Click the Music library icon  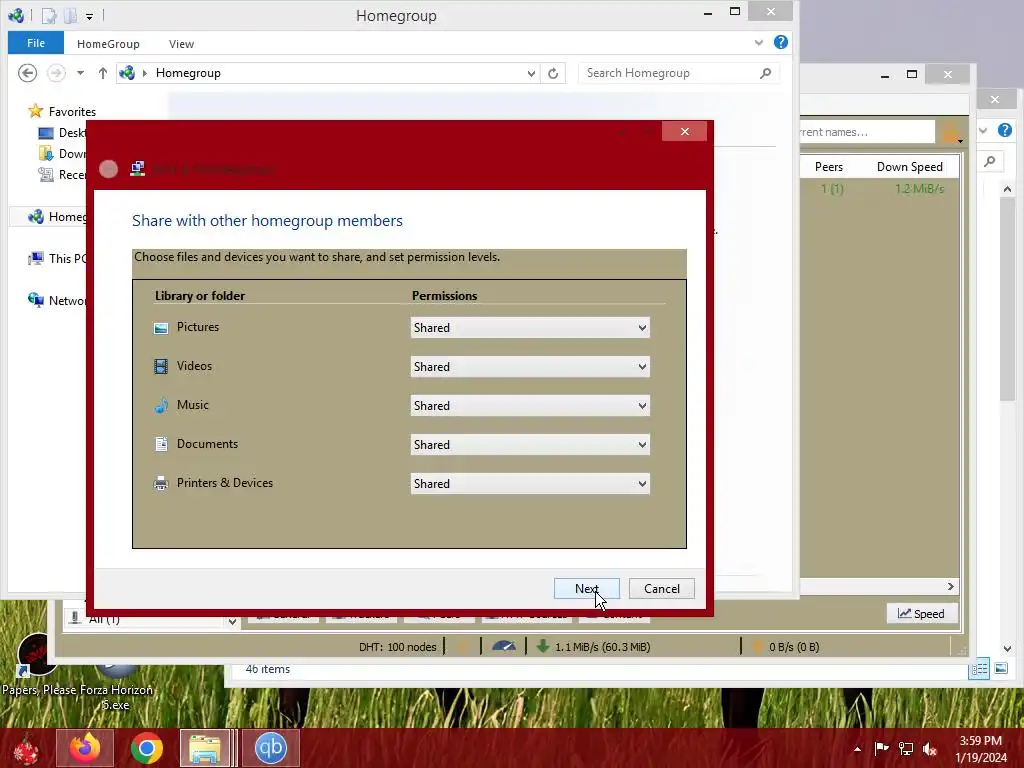tap(161, 406)
